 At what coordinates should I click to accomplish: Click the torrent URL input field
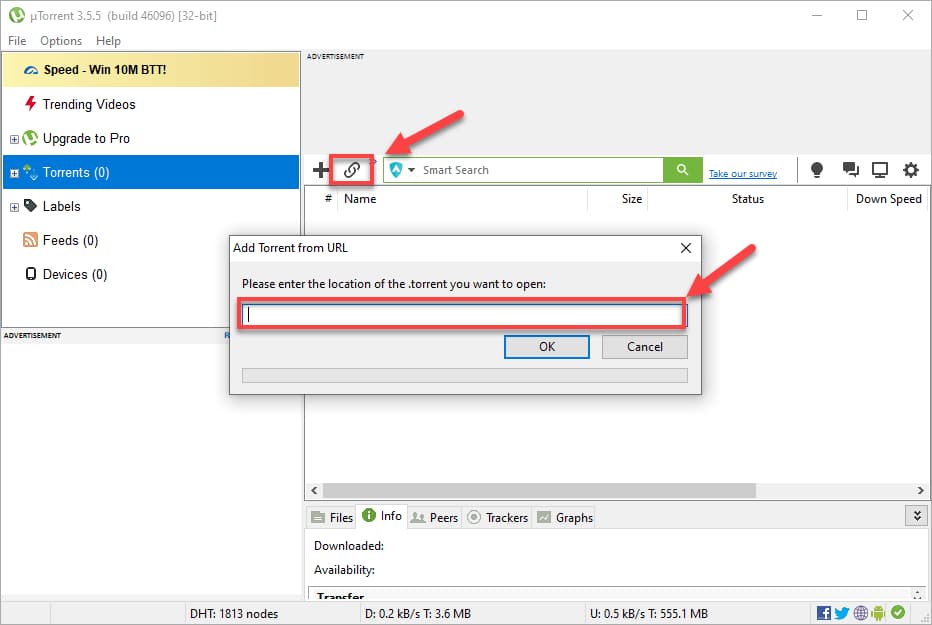pos(463,313)
